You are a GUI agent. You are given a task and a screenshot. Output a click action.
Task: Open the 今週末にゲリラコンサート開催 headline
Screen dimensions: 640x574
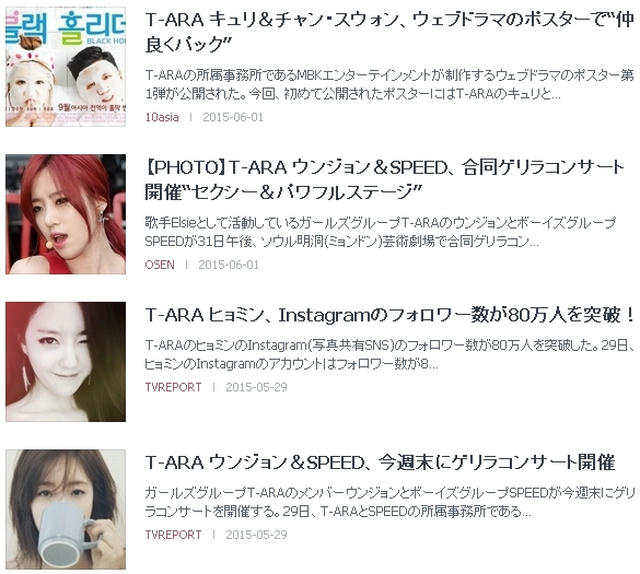point(380,462)
